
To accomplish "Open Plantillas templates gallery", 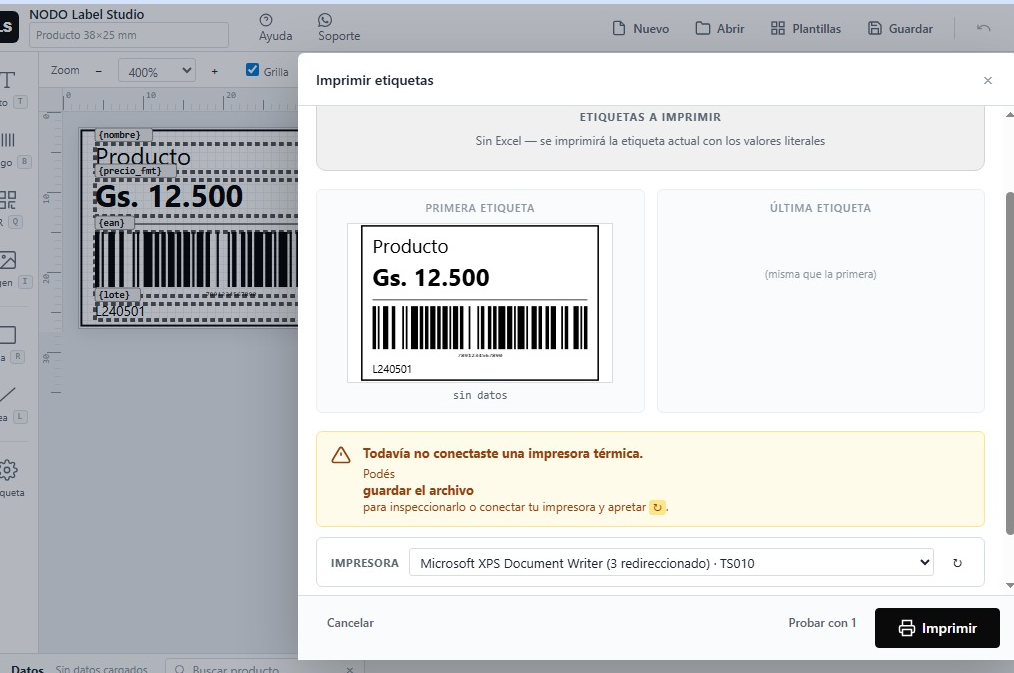I will tap(806, 28).
